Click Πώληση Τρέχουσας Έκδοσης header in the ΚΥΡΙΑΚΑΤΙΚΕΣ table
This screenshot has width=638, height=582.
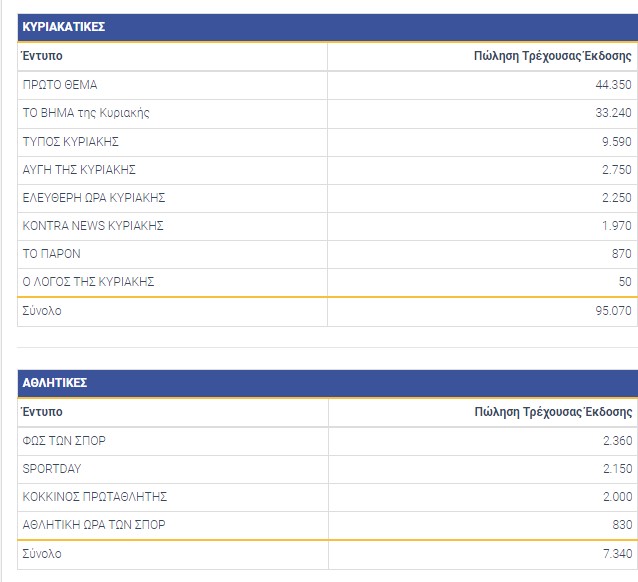click(552, 56)
